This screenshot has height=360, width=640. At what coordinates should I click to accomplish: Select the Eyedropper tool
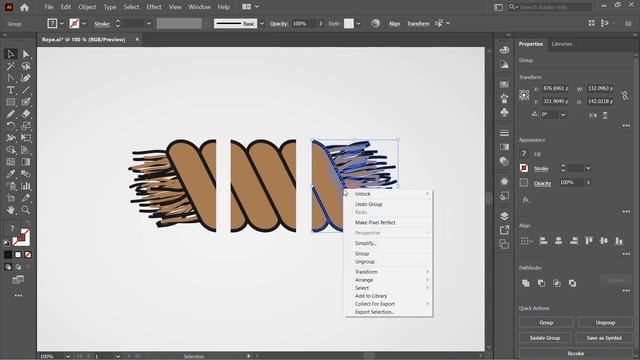click(x=11, y=174)
